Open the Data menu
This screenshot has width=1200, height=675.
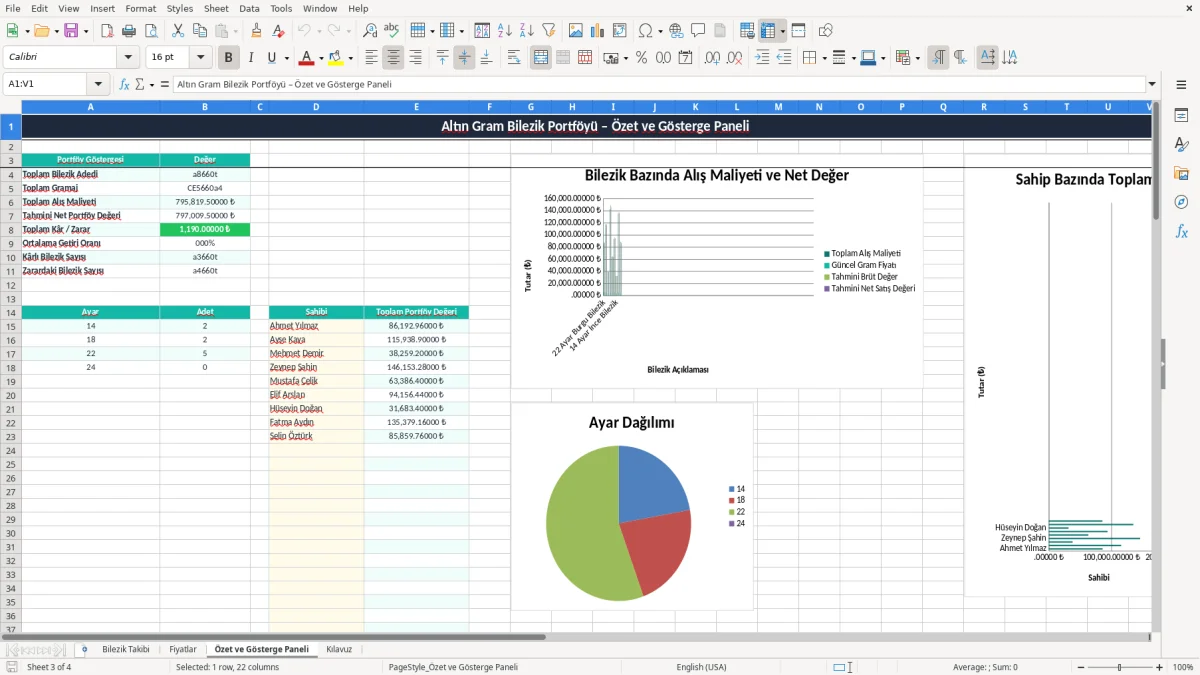249,8
